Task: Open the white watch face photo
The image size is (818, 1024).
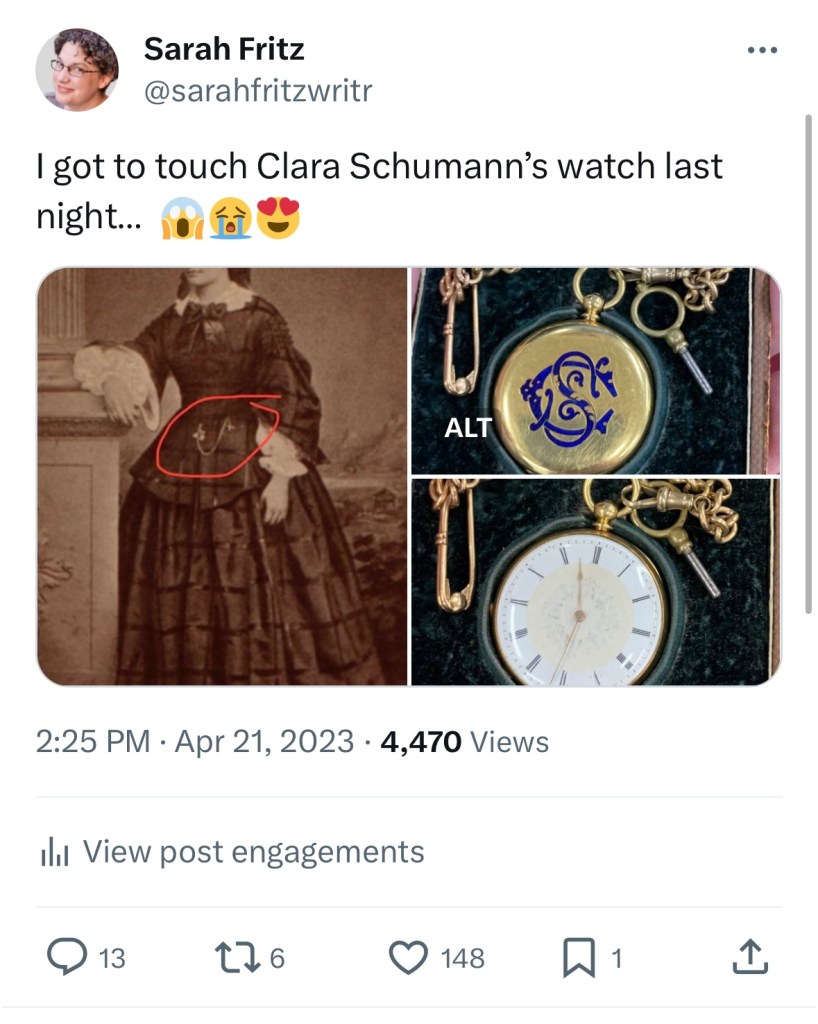Action: [x=595, y=582]
